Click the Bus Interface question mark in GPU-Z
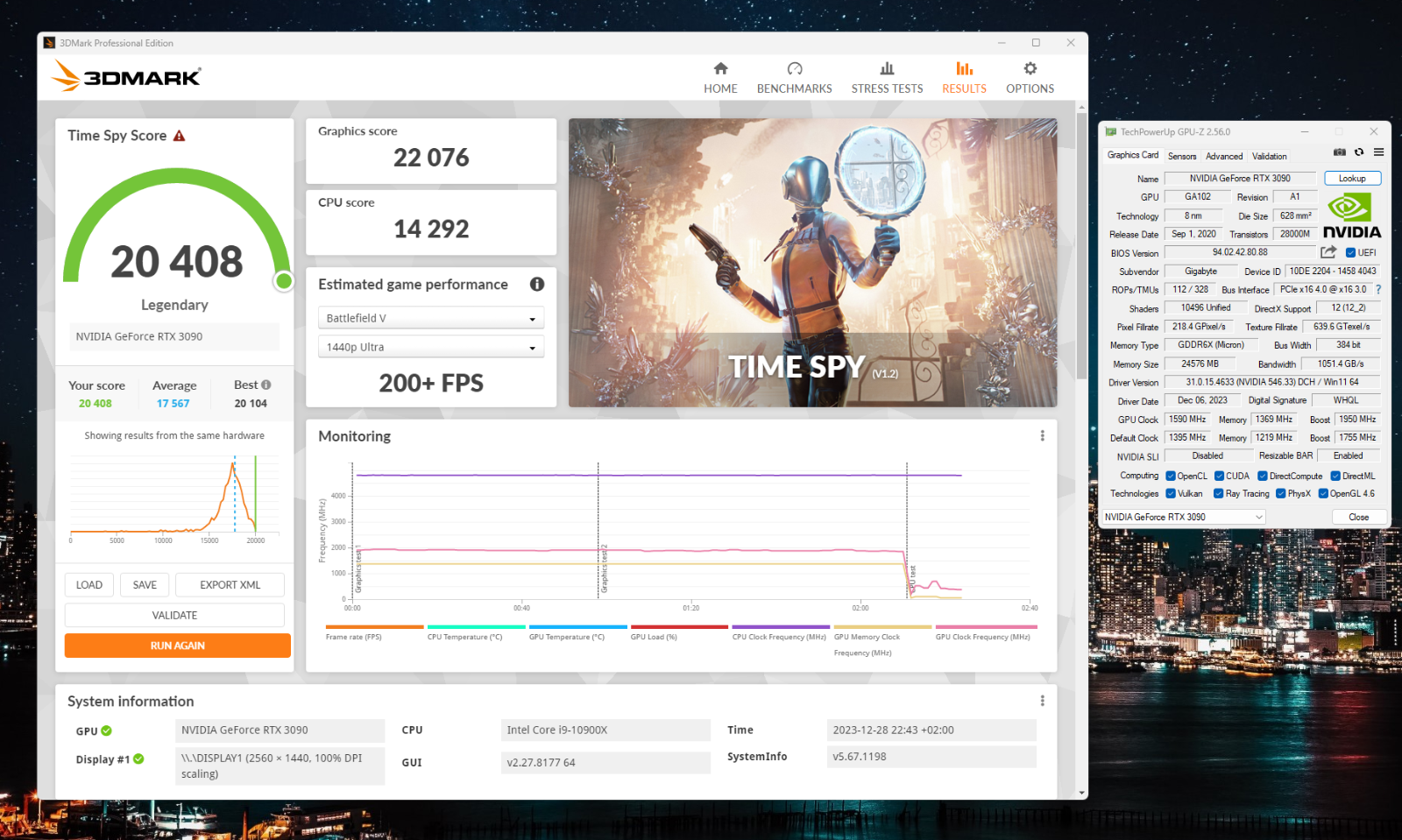This screenshot has width=1402, height=840. pyautogui.click(x=1378, y=289)
